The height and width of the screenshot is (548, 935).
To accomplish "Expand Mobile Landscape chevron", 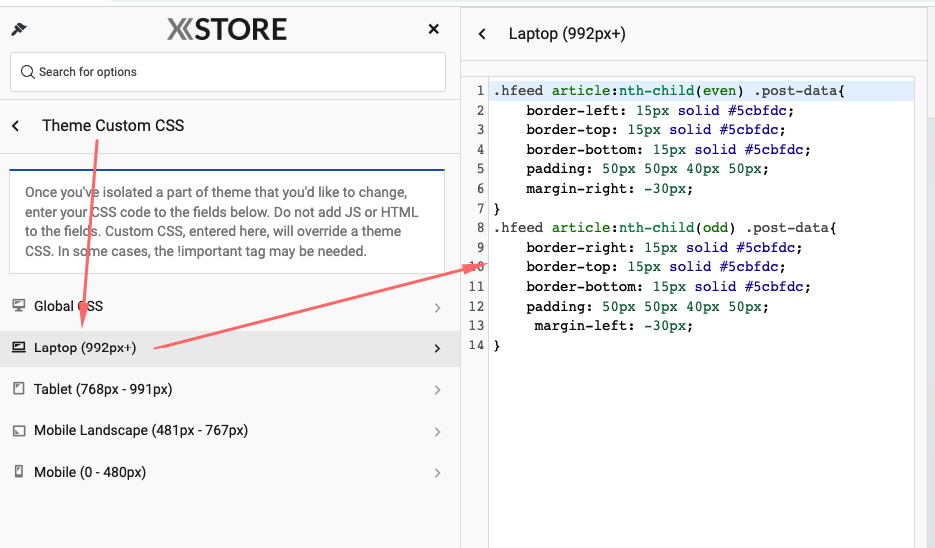I will pyautogui.click(x=437, y=432).
